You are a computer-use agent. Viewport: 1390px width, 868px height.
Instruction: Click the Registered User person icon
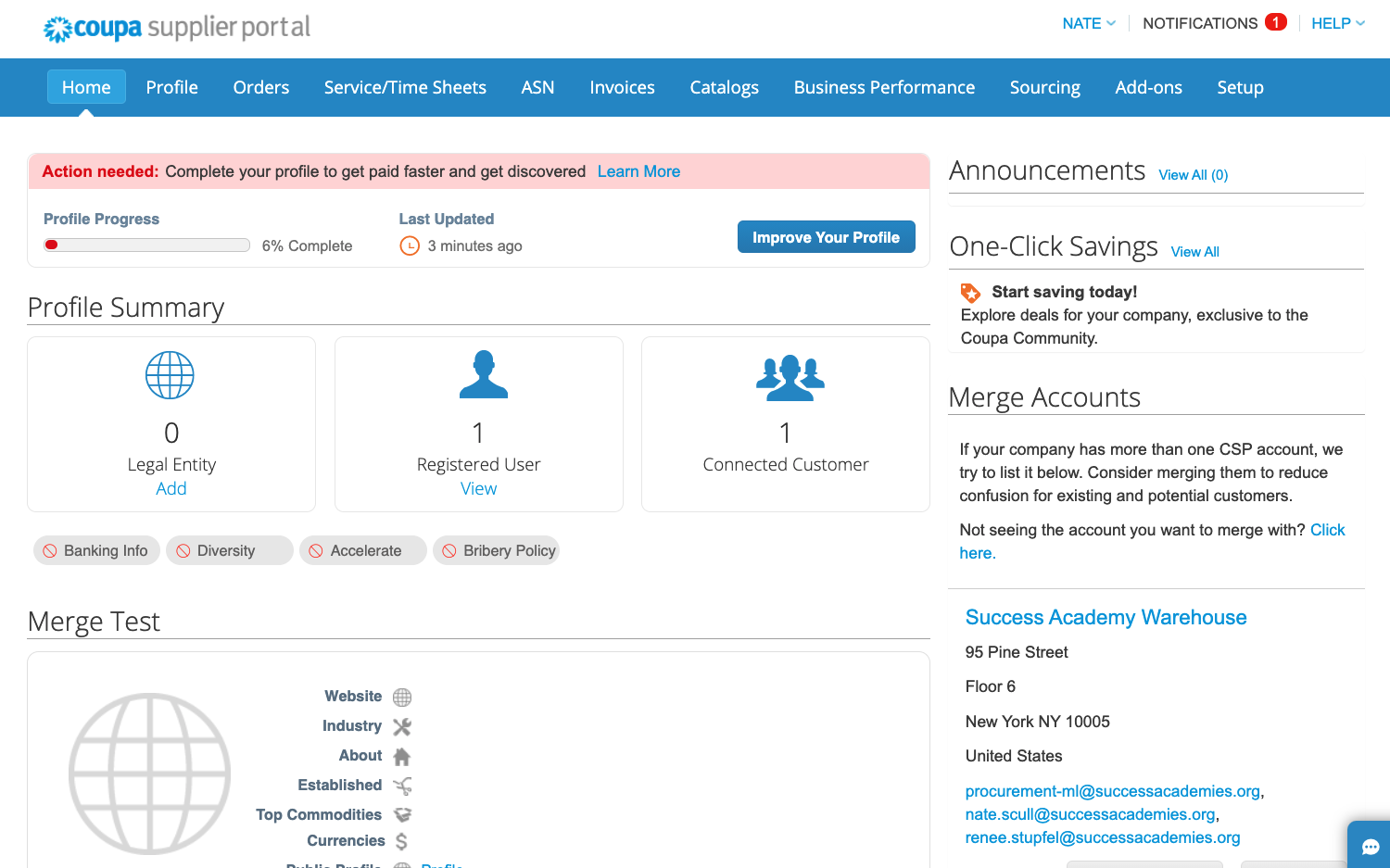[483, 375]
